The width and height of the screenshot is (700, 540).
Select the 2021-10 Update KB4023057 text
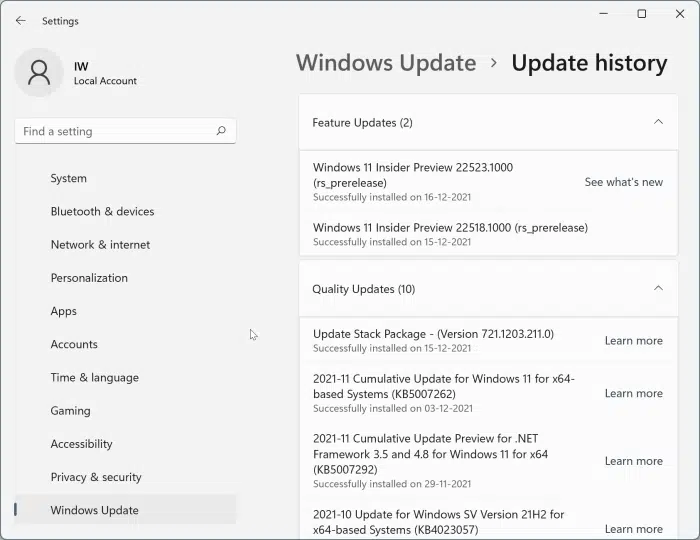[439, 522]
